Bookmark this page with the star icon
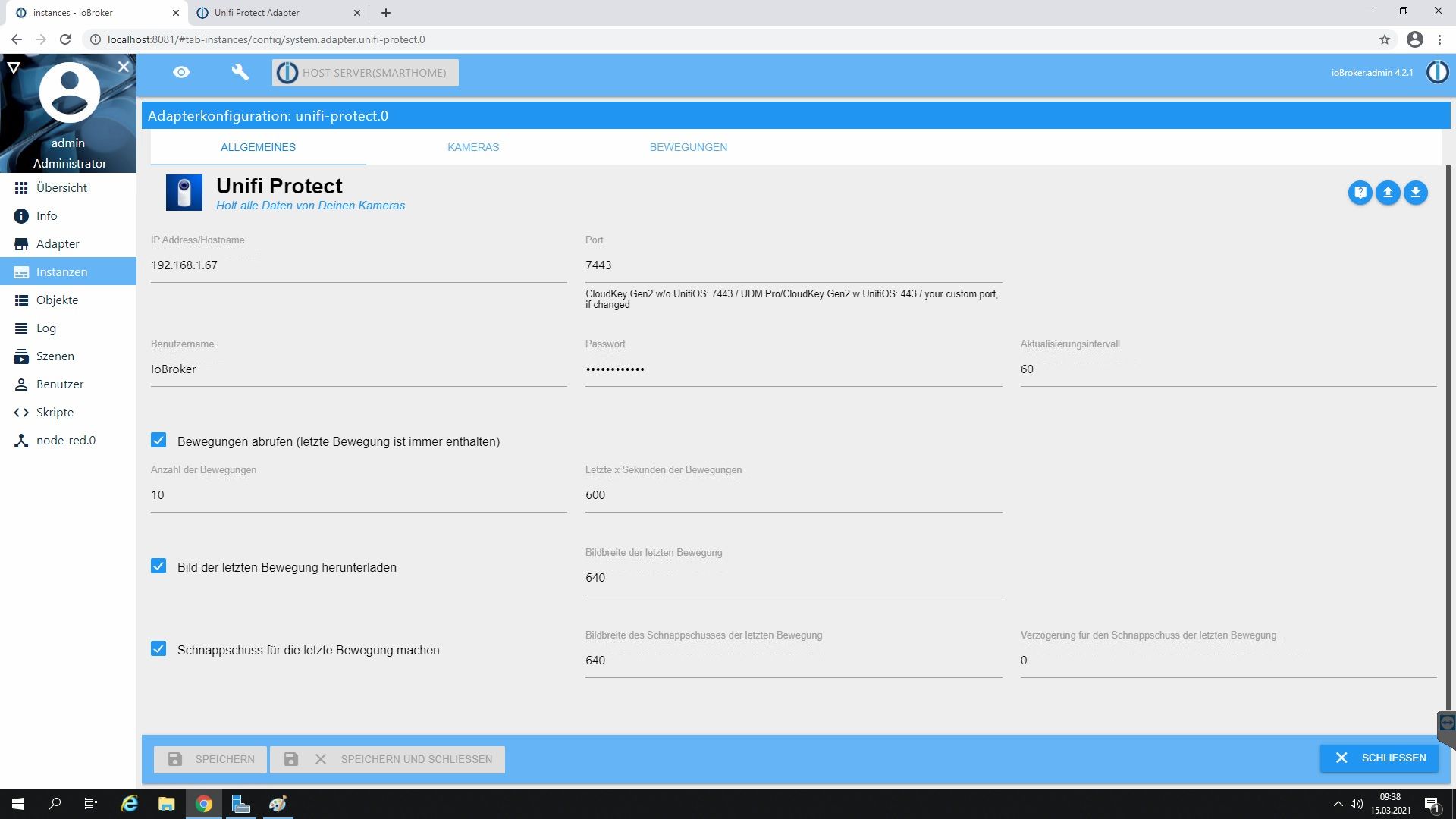Image resolution: width=1456 pixels, height=819 pixels. [1385, 39]
